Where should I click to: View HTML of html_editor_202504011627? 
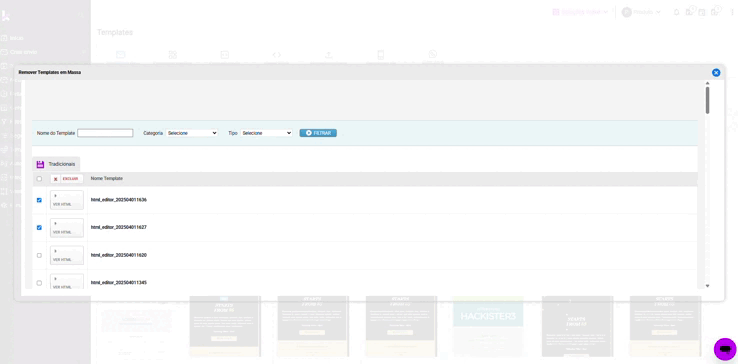pos(62,232)
